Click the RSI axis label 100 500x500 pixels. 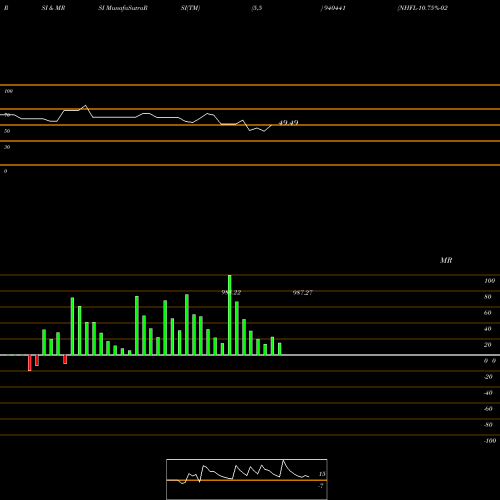click(8, 91)
